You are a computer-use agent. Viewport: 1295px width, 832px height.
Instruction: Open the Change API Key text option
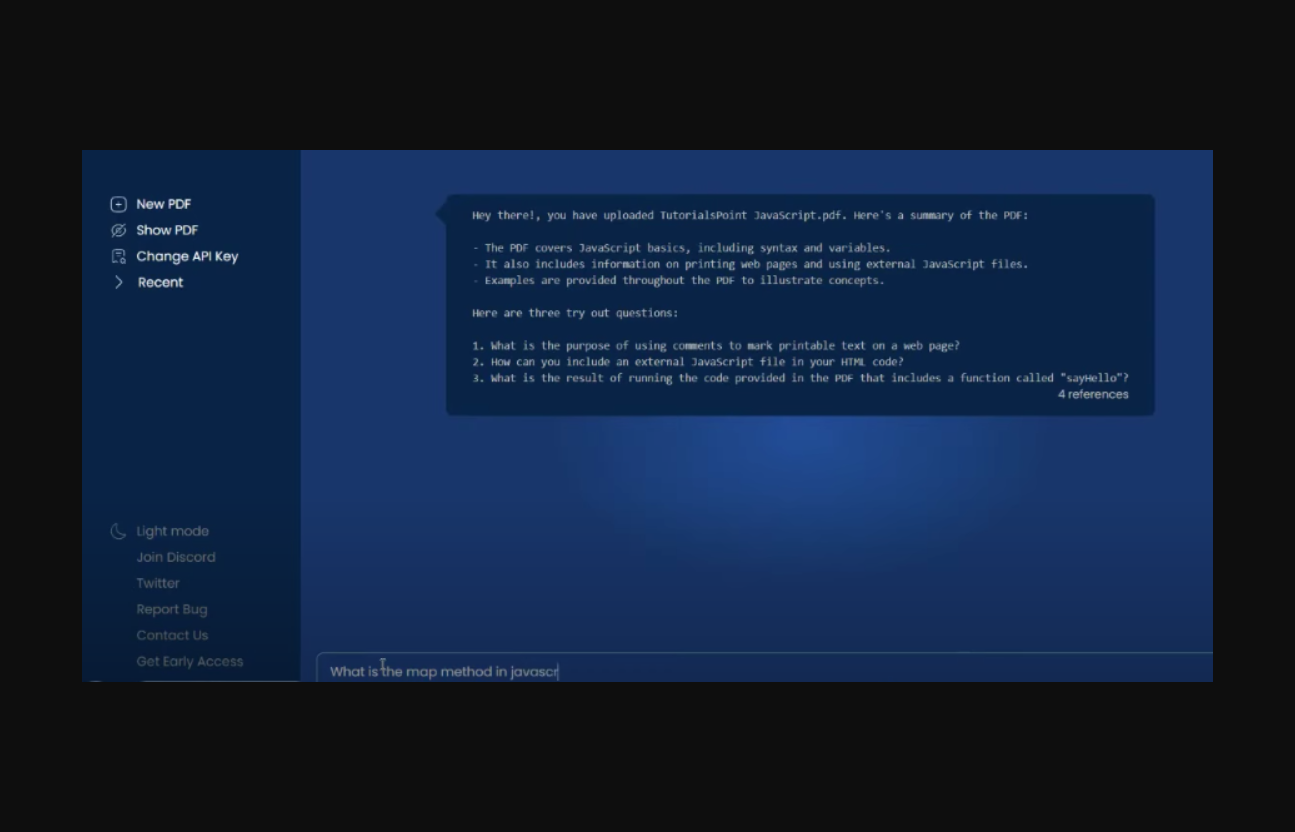point(187,256)
